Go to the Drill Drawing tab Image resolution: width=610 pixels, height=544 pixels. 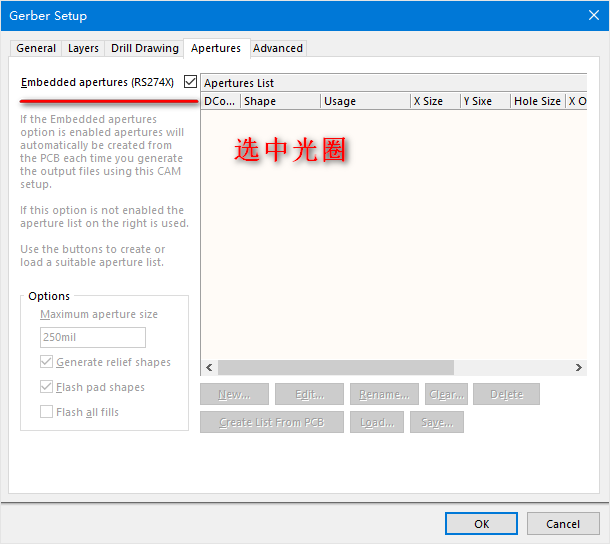tap(144, 48)
